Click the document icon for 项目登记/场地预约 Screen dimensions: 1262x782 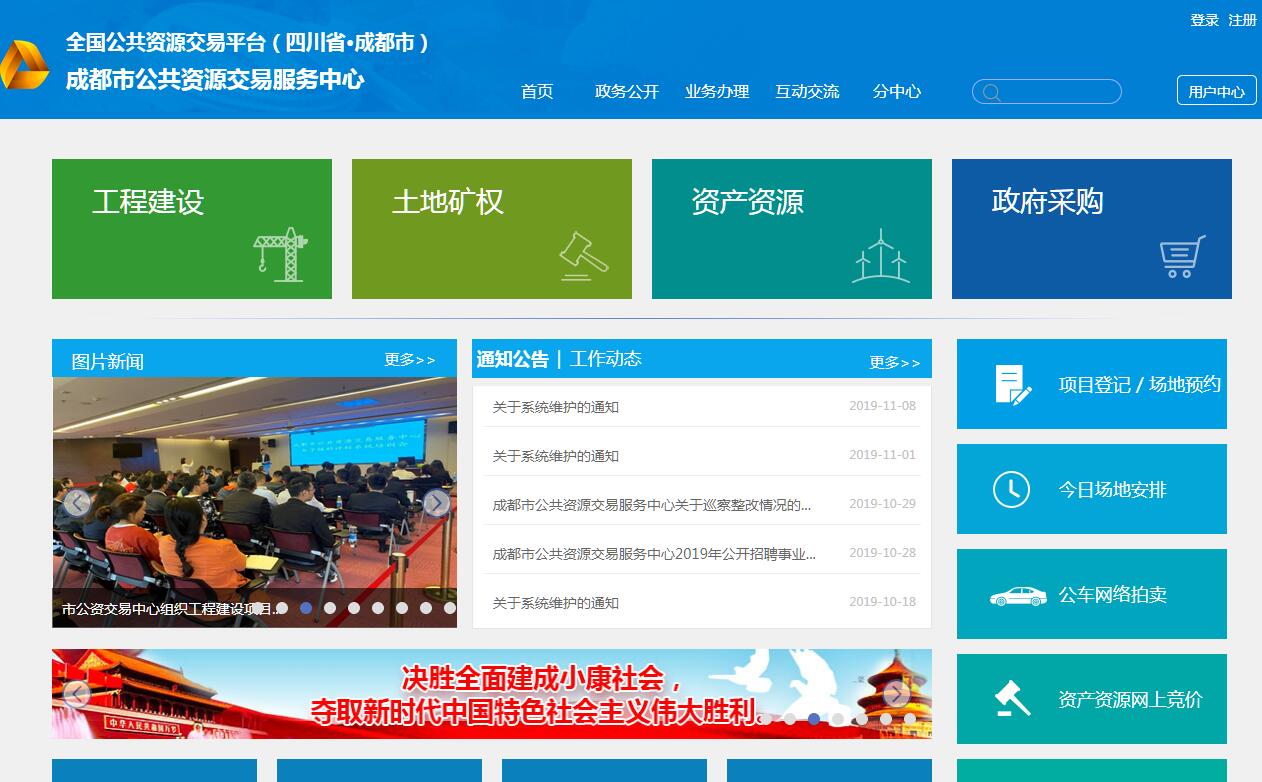pyautogui.click(x=1012, y=384)
